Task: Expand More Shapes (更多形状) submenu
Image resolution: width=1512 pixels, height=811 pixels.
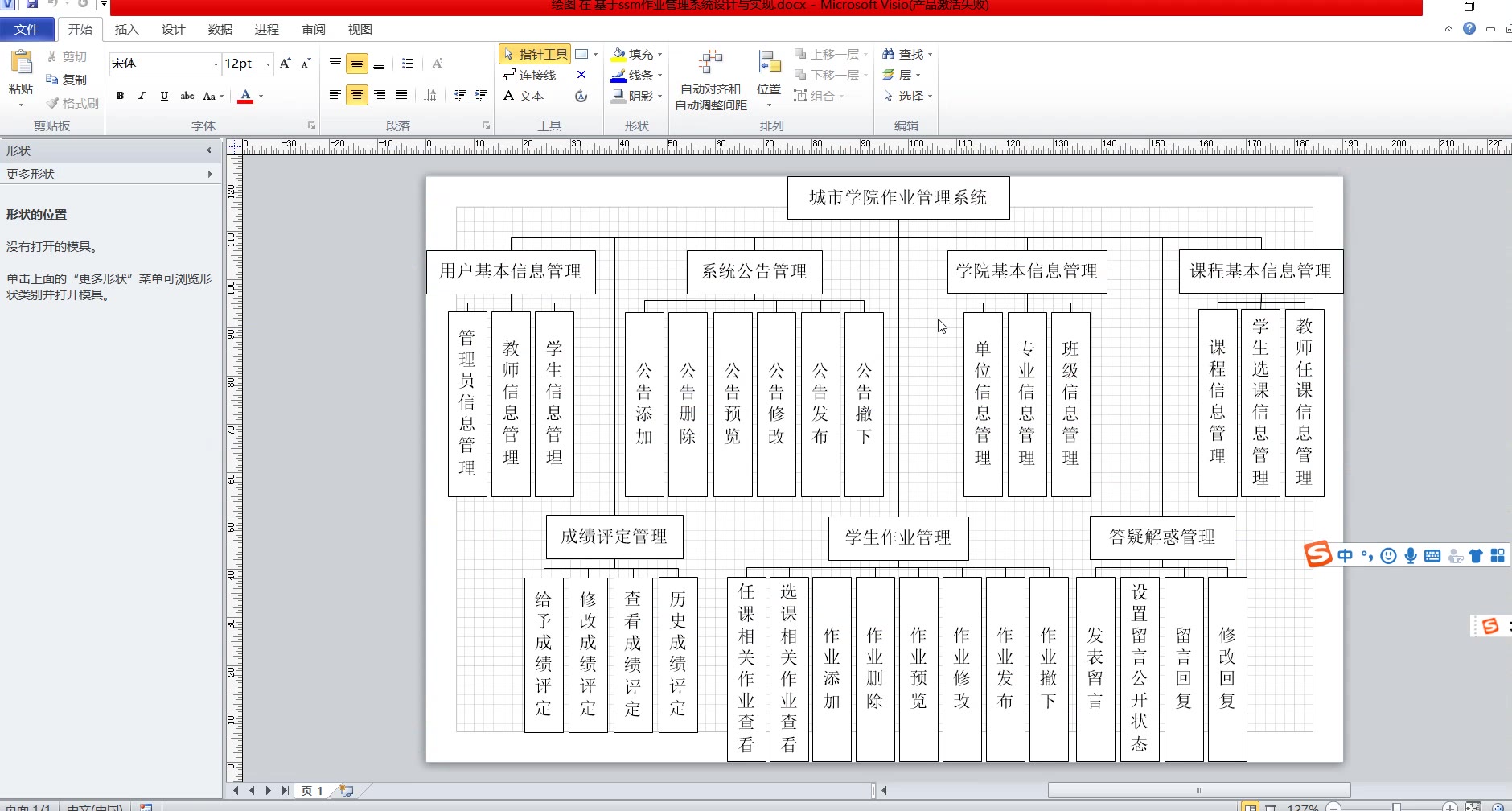Action: [110, 174]
